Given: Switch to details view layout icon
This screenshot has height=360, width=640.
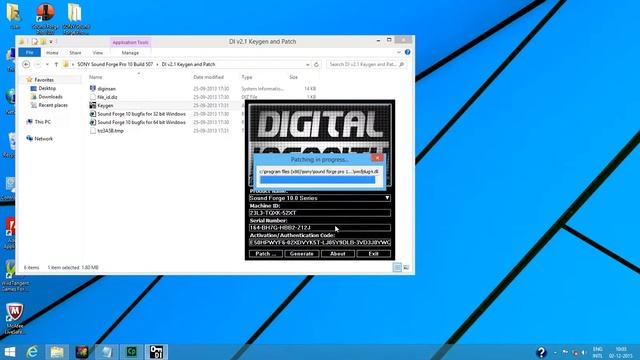Looking at the screenshot, I should (x=397, y=267).
